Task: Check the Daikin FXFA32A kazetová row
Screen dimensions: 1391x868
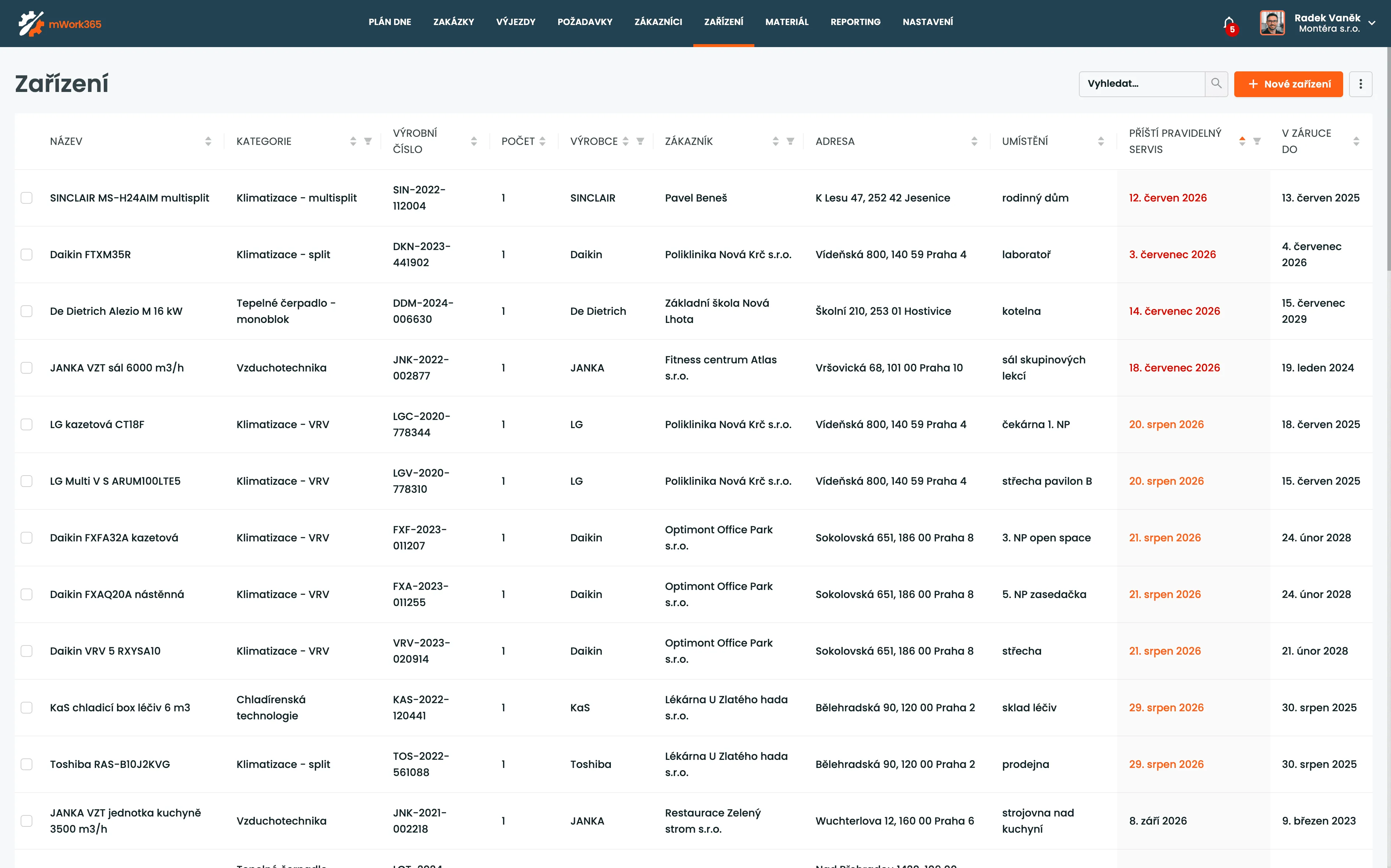Action: (26, 538)
